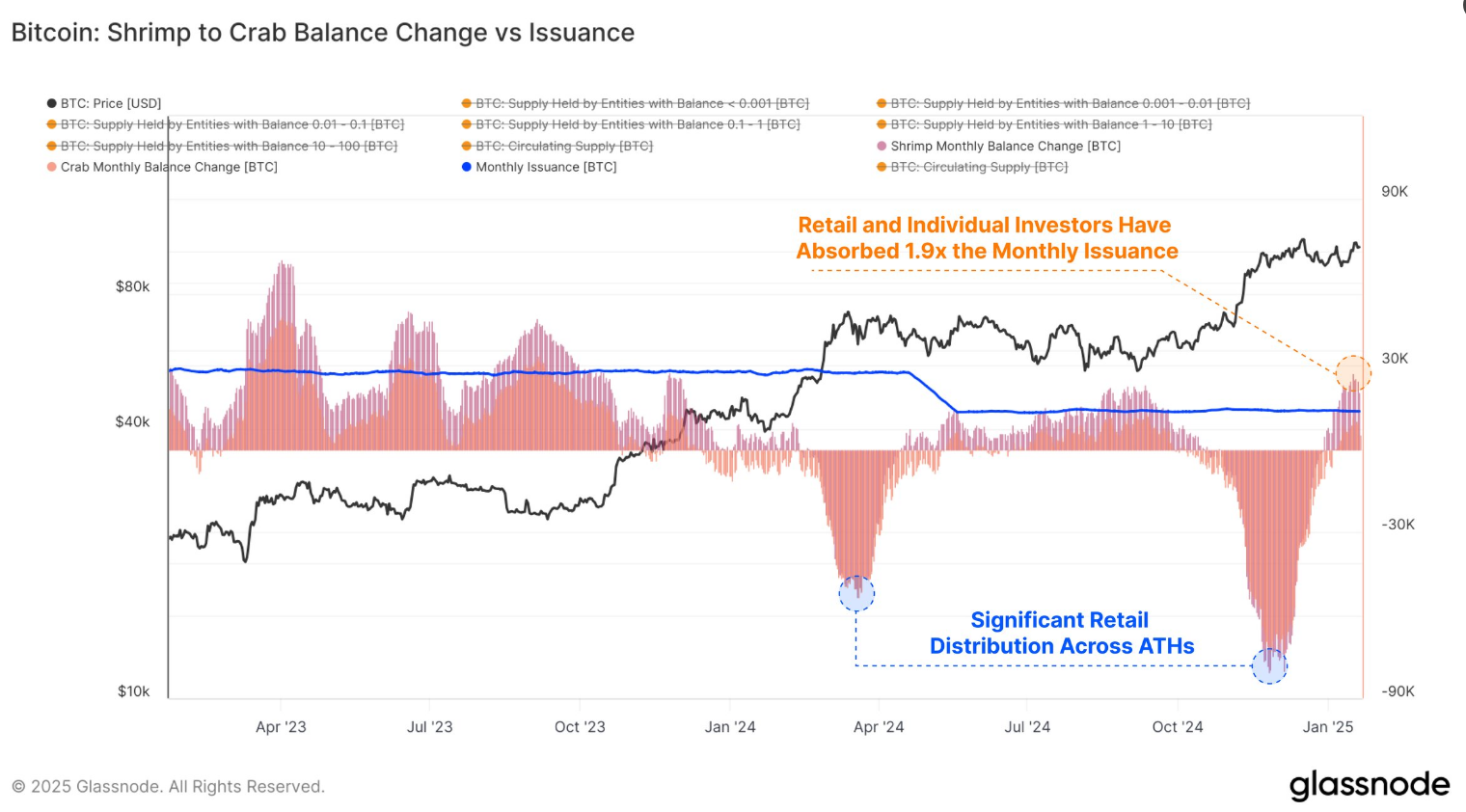Click the Oct '24 axis label
Viewport: 1466px width, 812px height.
(1178, 727)
